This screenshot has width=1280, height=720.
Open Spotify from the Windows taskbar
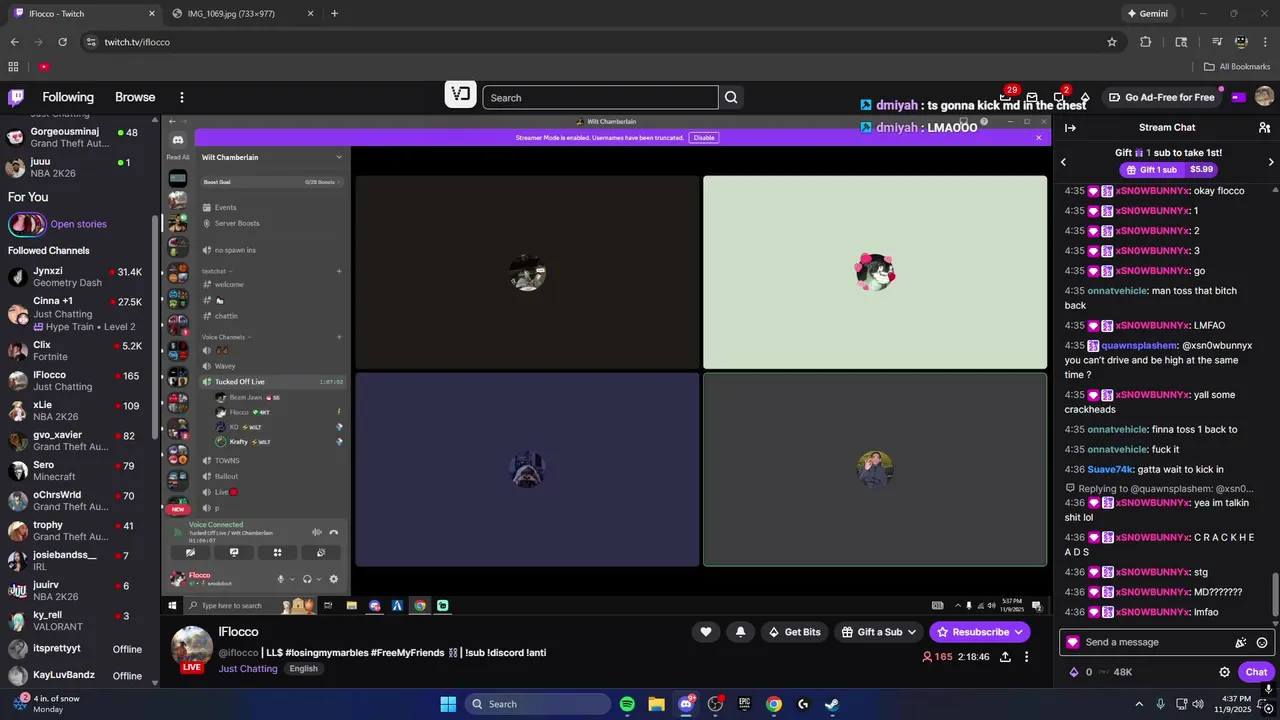[627, 704]
